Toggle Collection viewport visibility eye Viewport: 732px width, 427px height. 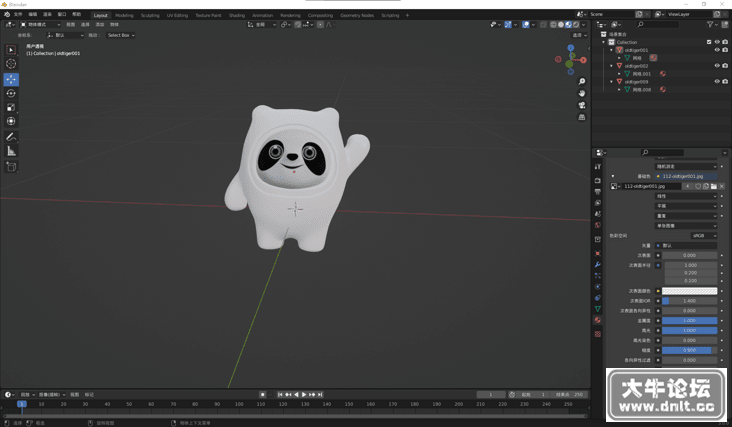[717, 42]
